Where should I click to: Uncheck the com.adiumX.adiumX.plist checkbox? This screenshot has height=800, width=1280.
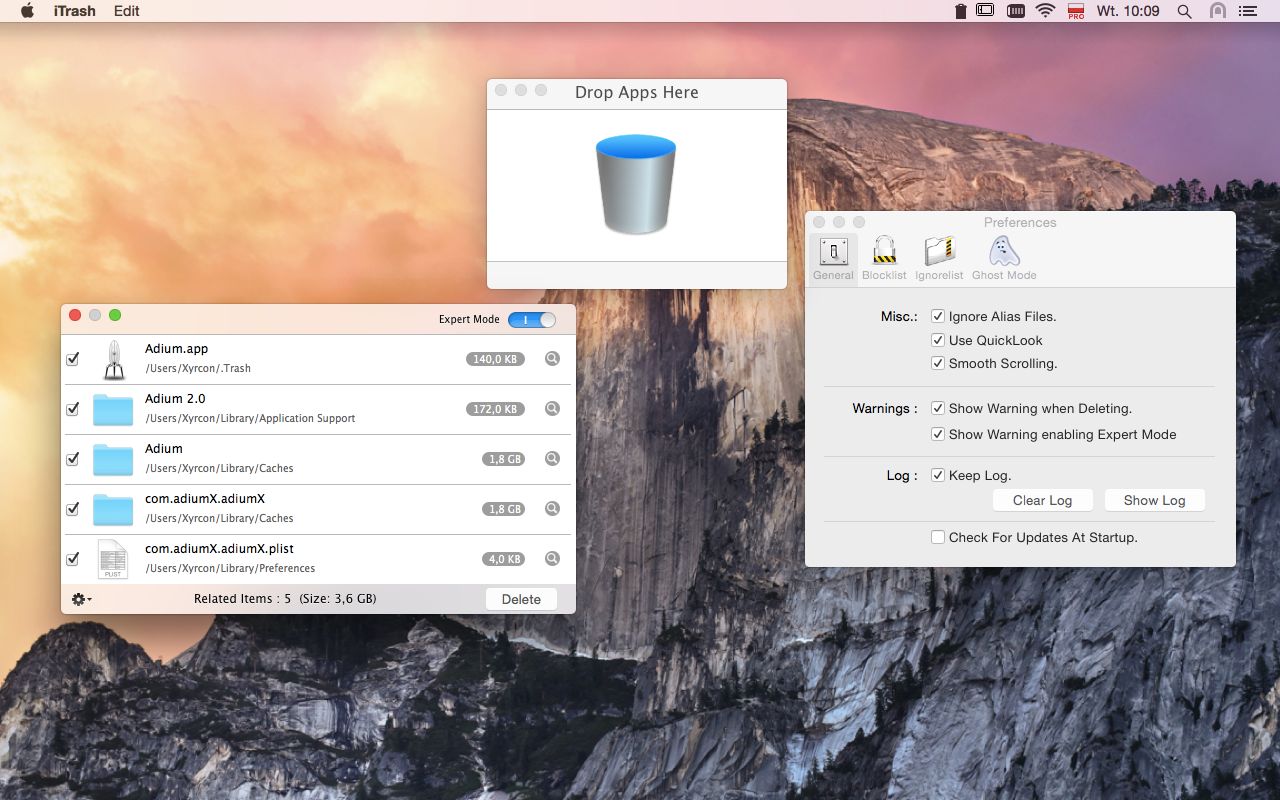(72, 559)
